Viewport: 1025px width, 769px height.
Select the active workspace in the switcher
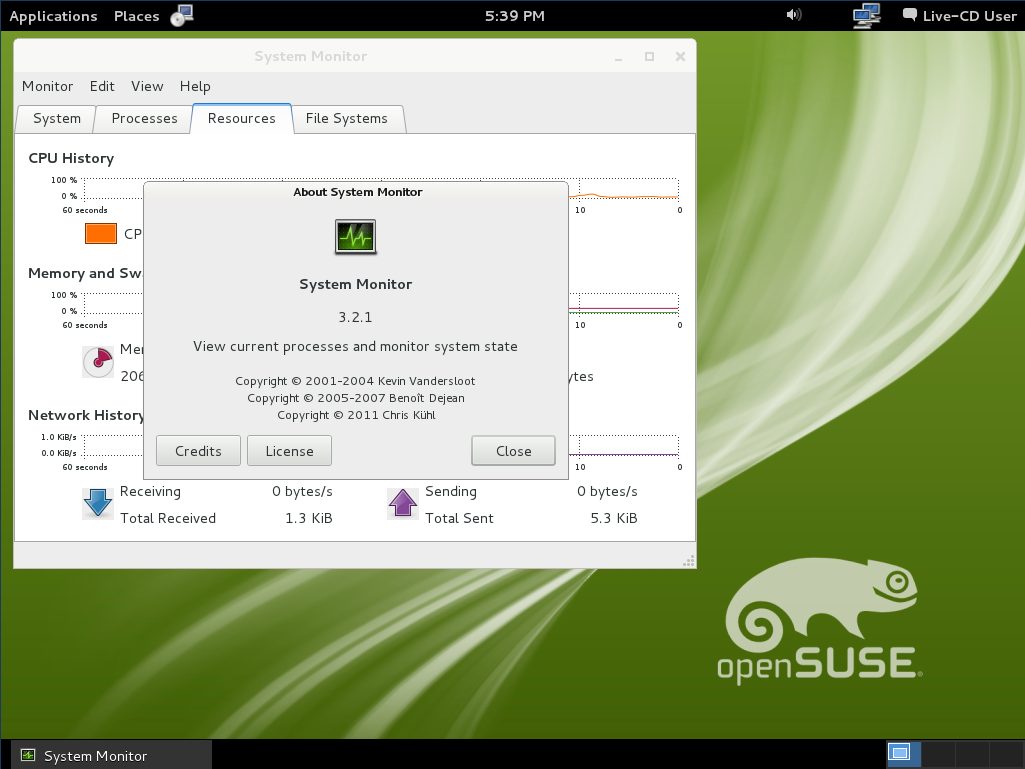coord(903,753)
